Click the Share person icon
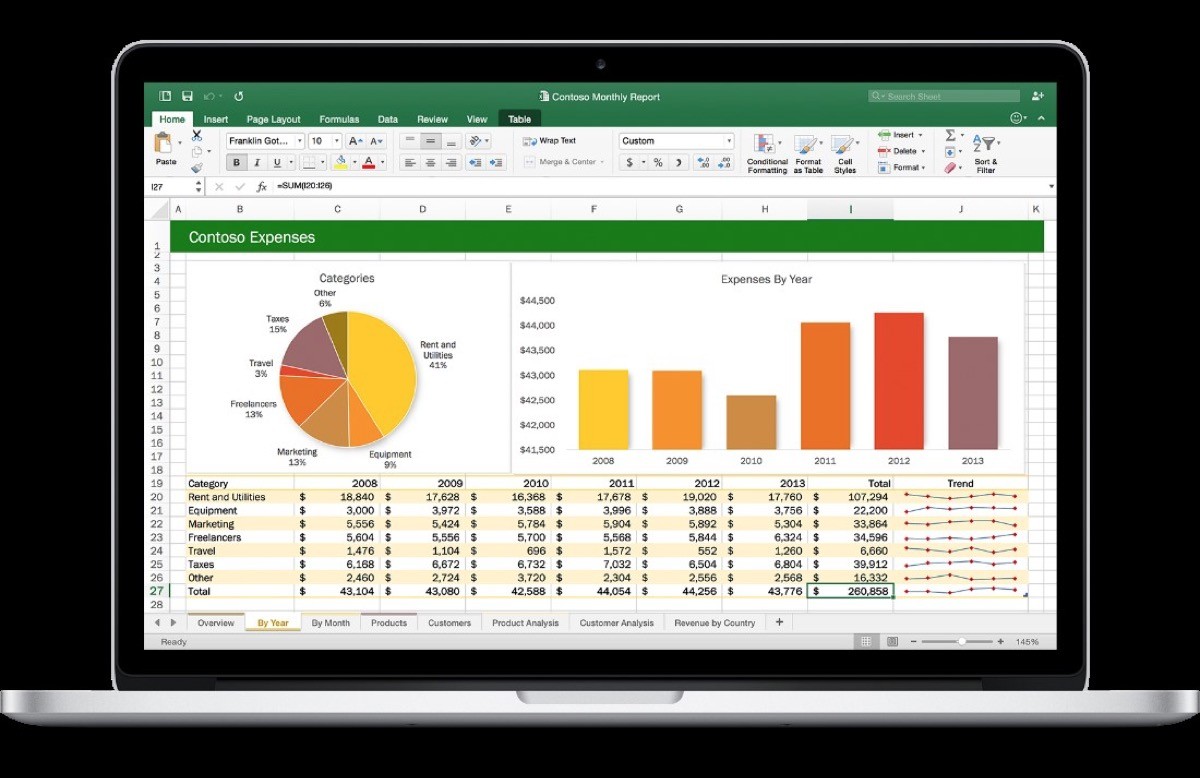This screenshot has width=1200, height=778. 1037,96
